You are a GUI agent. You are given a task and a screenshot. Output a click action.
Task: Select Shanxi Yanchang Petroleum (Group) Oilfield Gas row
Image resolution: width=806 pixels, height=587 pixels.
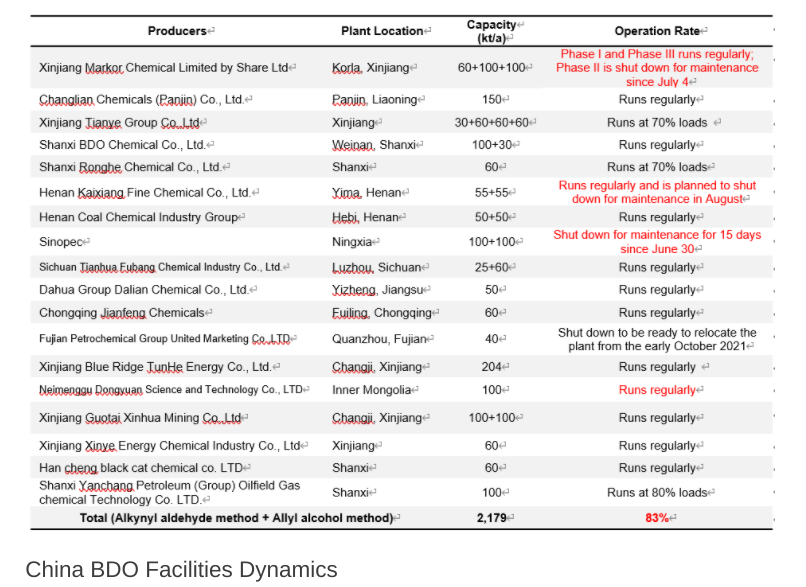[170, 493]
